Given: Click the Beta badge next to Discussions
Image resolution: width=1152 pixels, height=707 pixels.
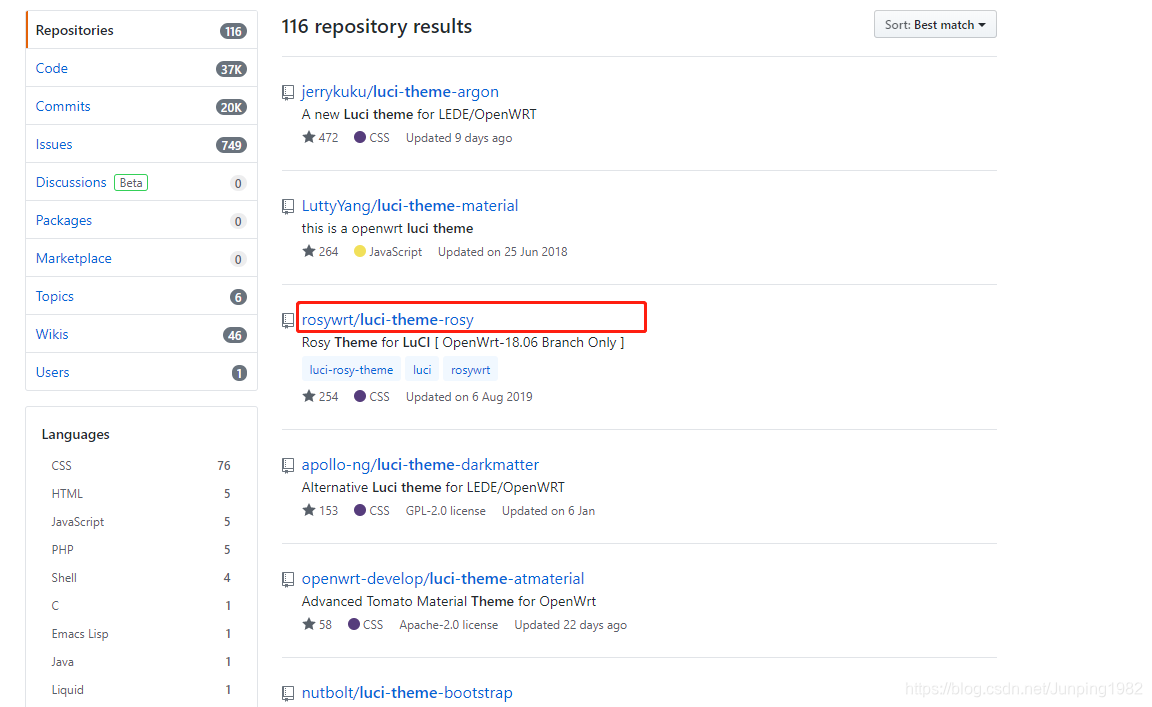Looking at the screenshot, I should click(131, 182).
